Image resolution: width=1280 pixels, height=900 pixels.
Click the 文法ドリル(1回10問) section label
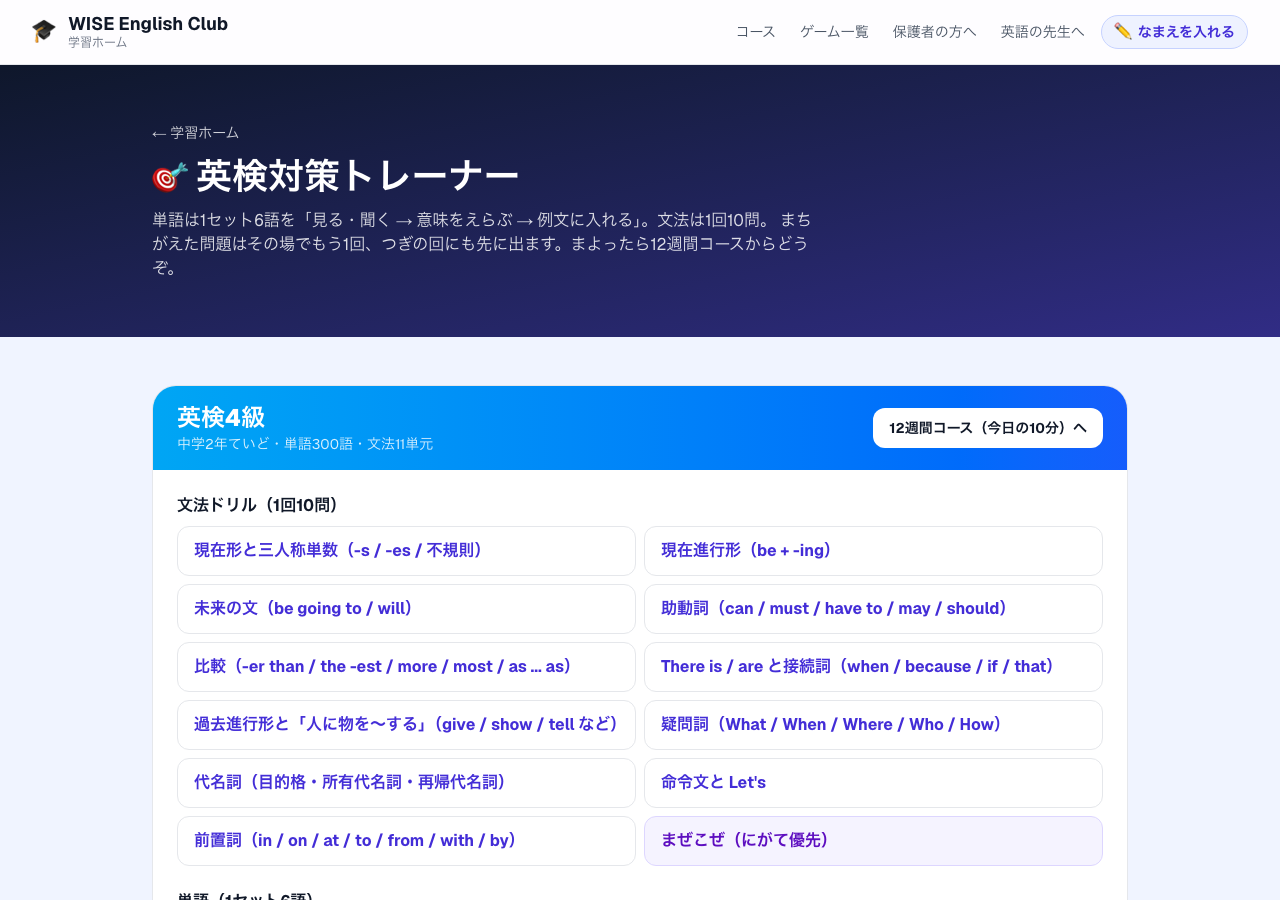tap(258, 505)
